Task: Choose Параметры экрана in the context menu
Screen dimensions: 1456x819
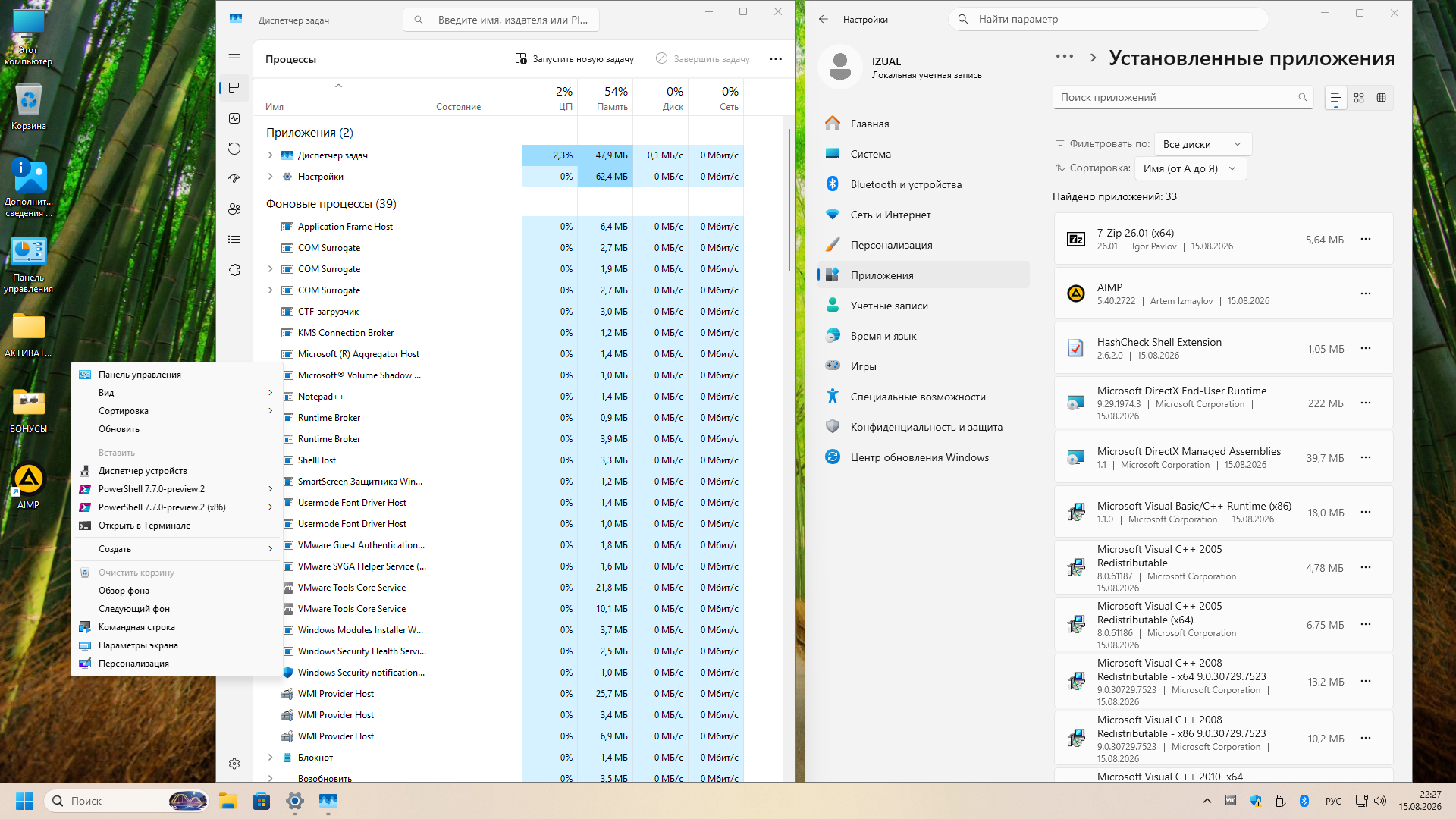Action: pos(176,645)
